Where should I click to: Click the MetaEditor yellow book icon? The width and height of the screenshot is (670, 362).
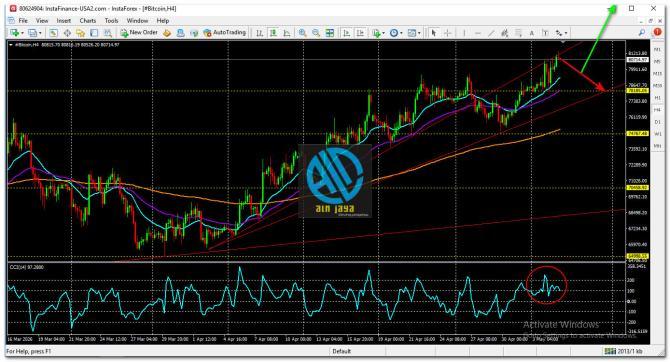167,33
